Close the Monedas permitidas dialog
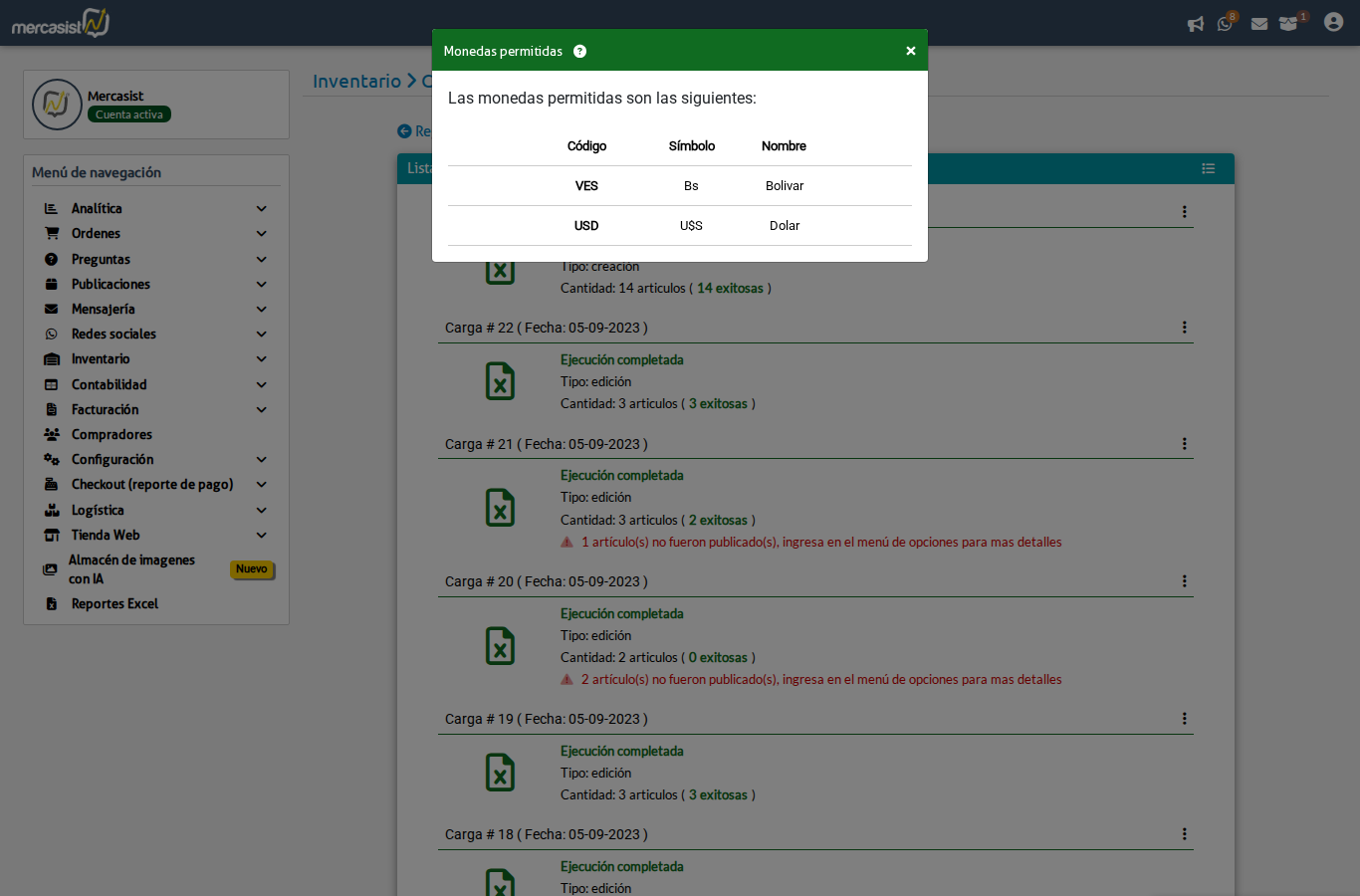This screenshot has height=896, width=1360. [910, 51]
